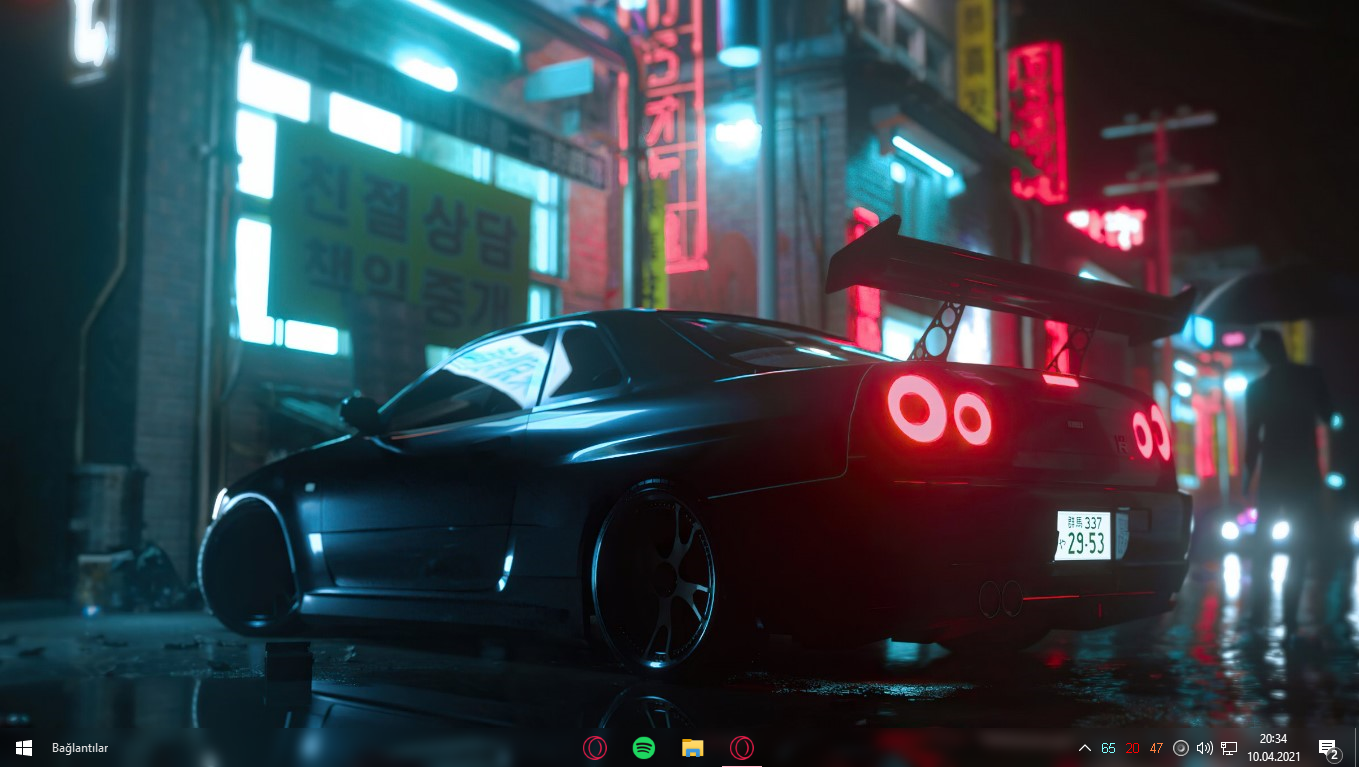1359x767 pixels.
Task: Open the round speaker audio manager icon
Action: tap(1181, 748)
